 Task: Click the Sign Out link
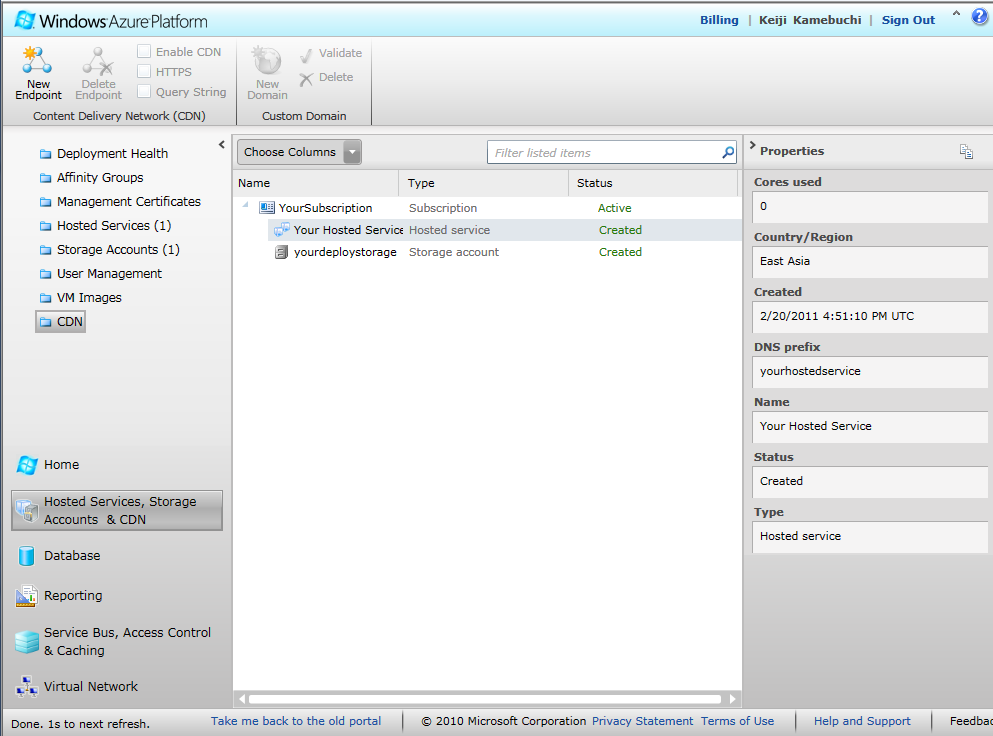[x=908, y=20]
